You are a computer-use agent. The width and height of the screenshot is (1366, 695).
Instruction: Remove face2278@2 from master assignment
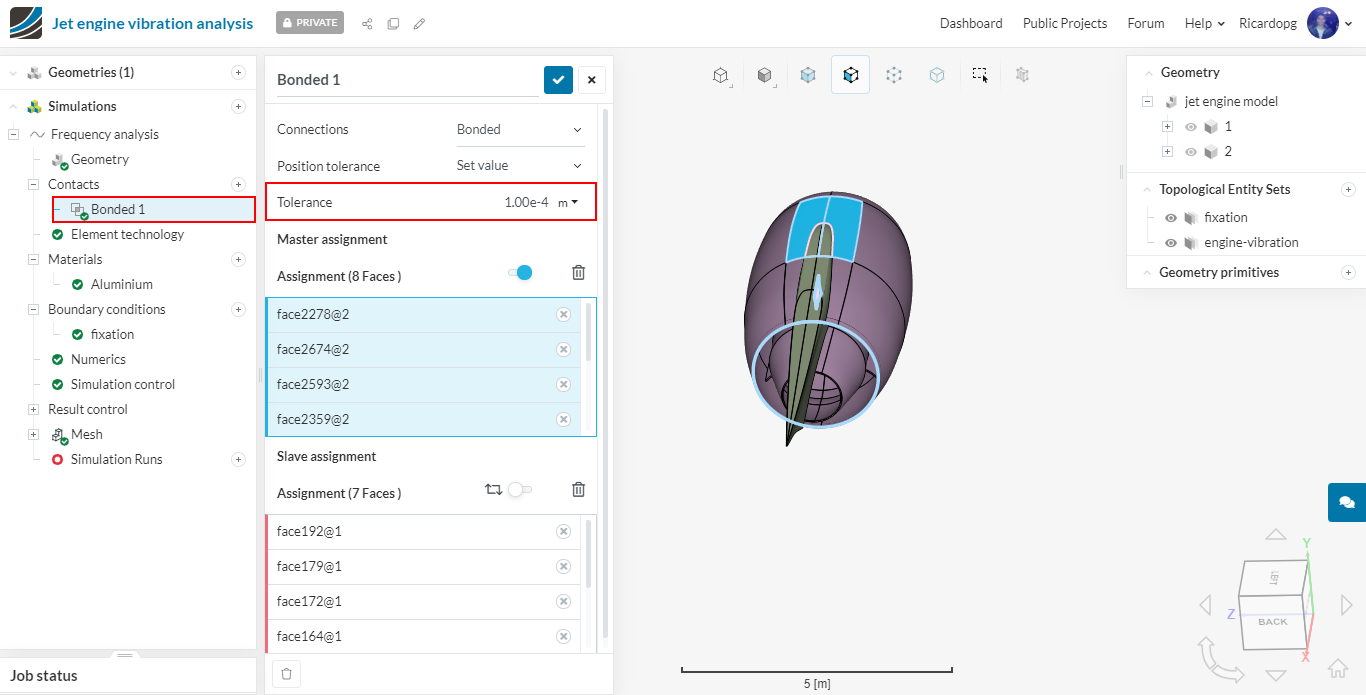coord(563,314)
